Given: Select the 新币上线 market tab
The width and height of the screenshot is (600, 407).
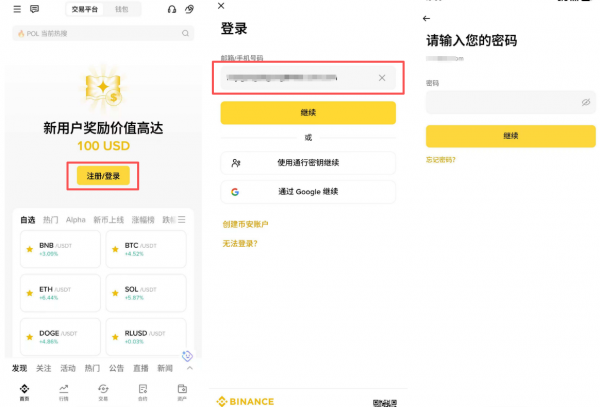Looking at the screenshot, I should pyautogui.click(x=109, y=220).
